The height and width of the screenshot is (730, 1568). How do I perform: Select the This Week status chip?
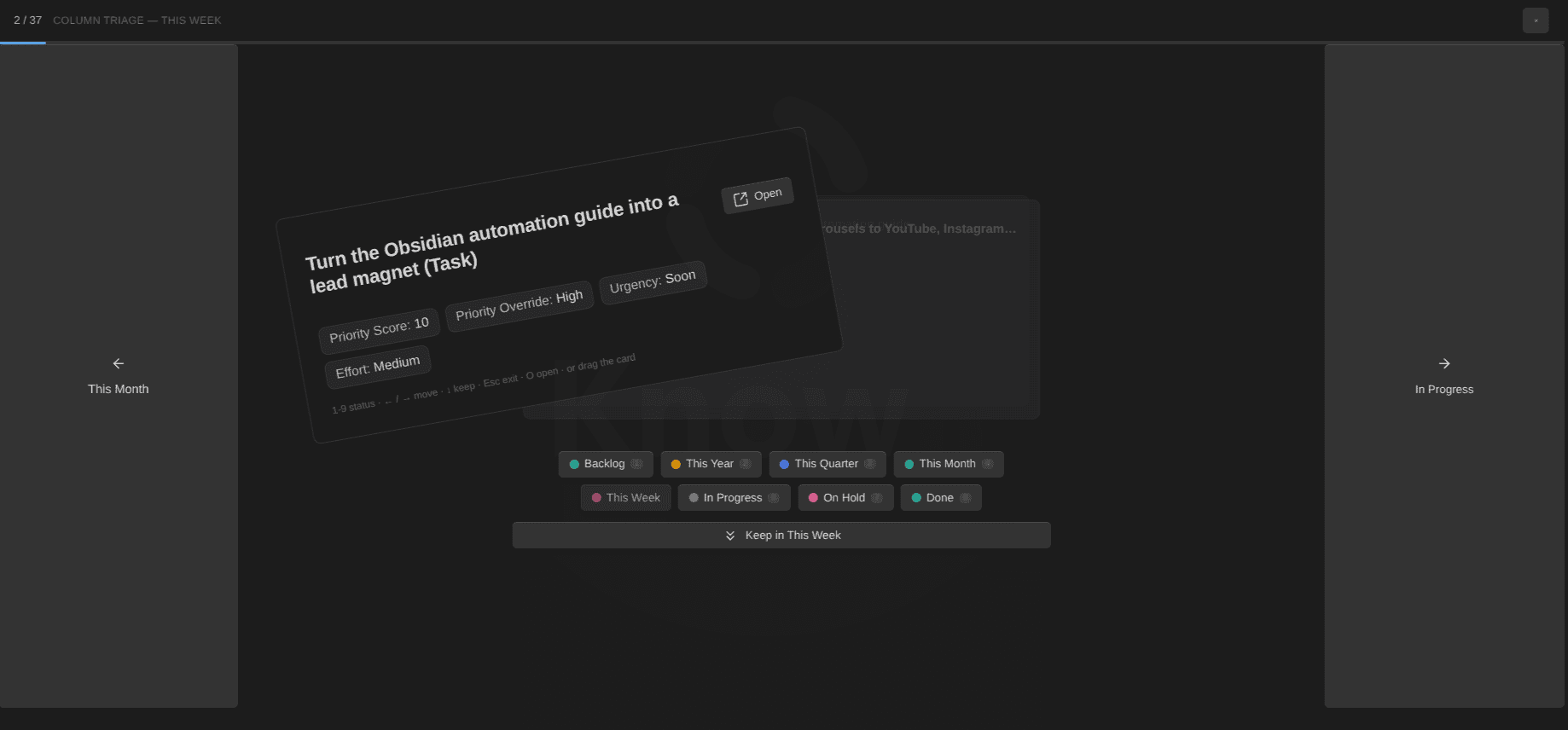pos(626,498)
